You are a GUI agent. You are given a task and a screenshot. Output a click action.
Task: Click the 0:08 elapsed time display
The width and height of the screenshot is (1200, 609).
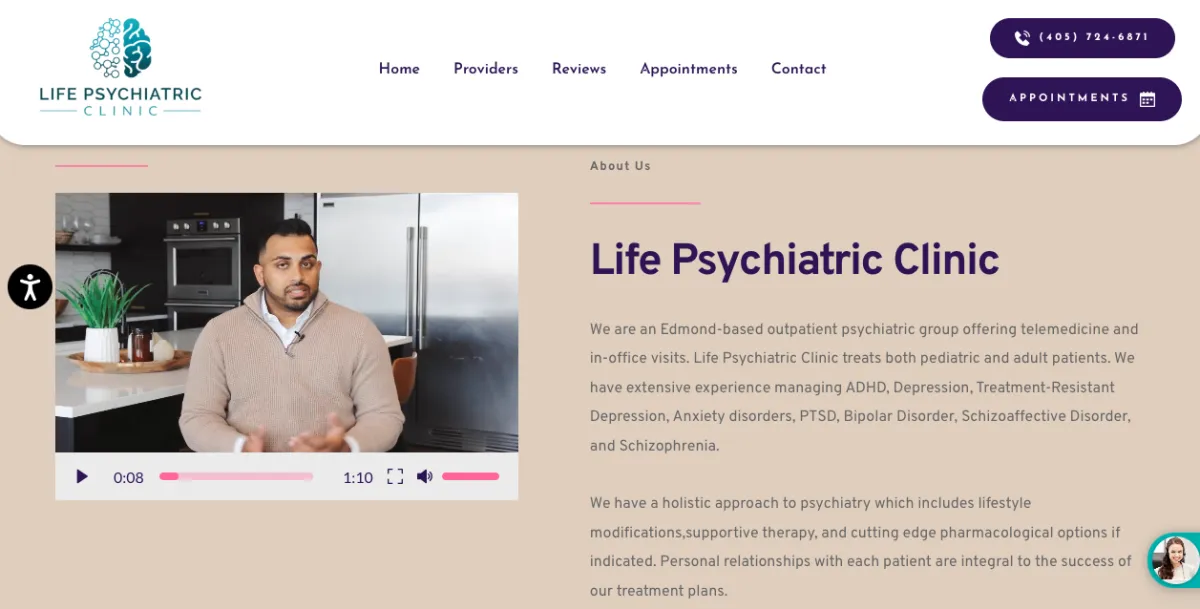click(x=129, y=478)
